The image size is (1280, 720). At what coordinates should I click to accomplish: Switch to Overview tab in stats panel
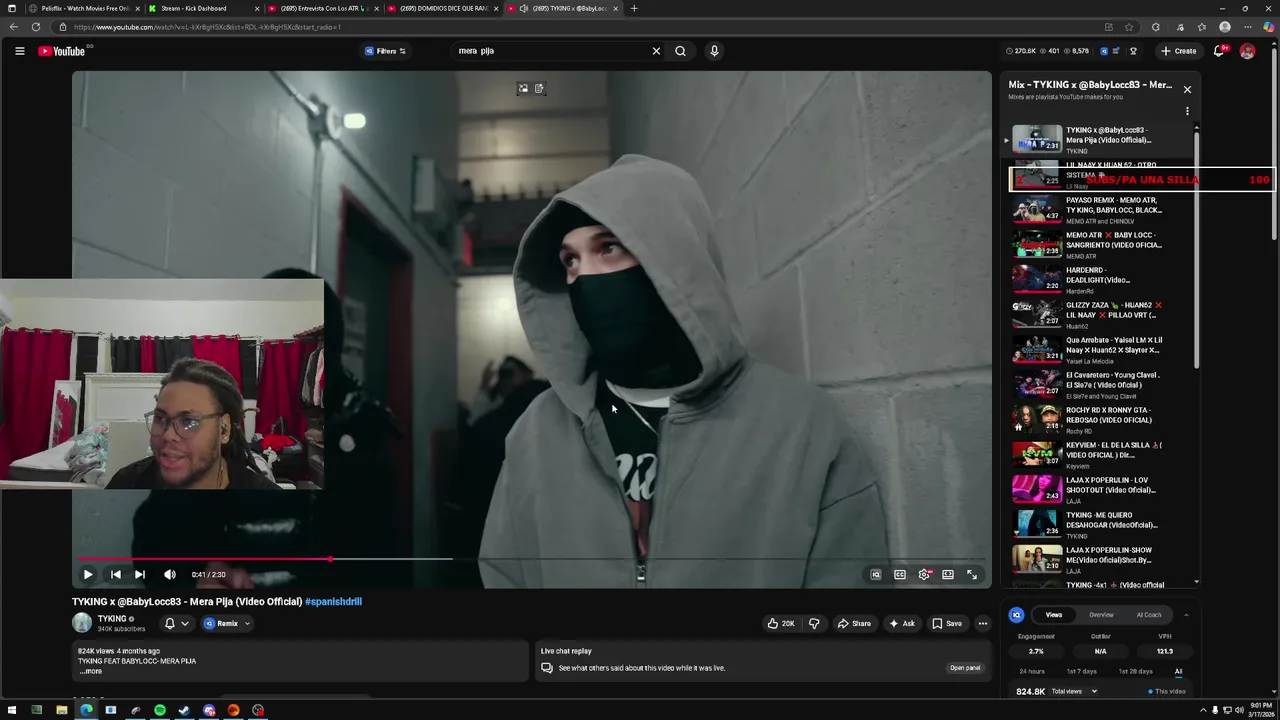coord(1101,615)
